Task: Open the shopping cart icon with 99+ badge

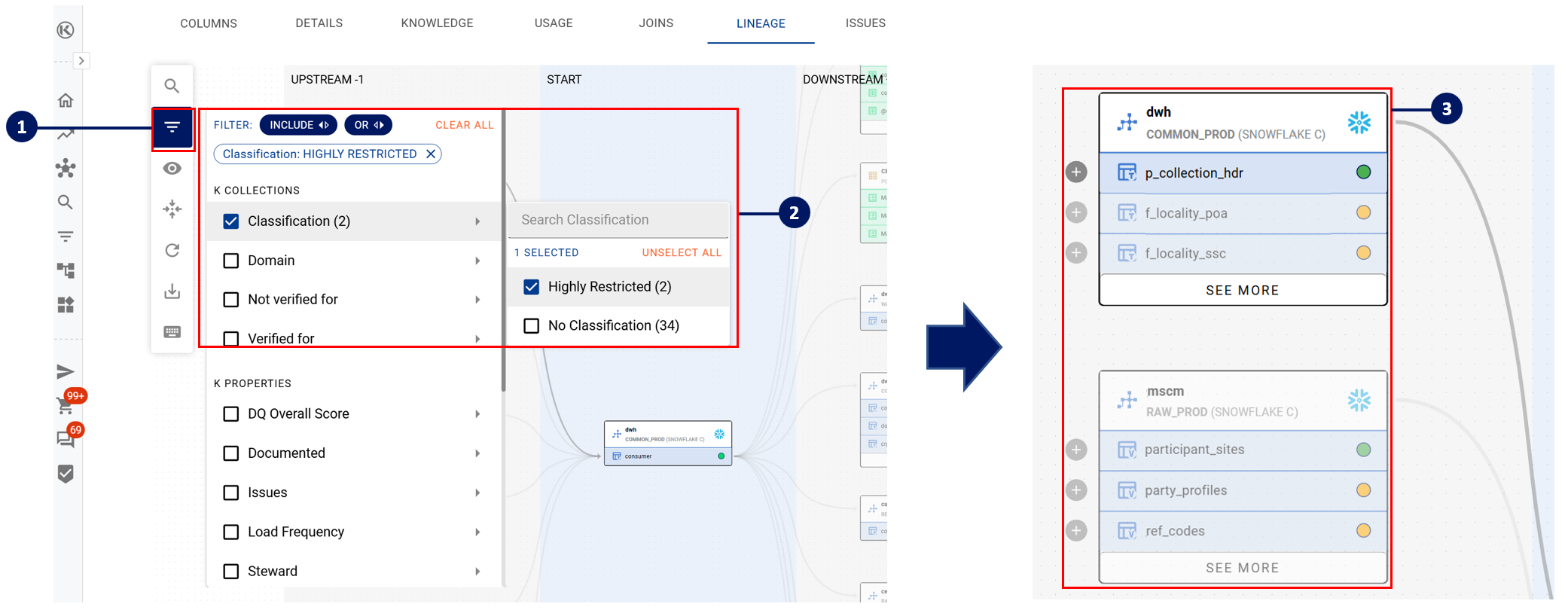Action: click(x=66, y=405)
